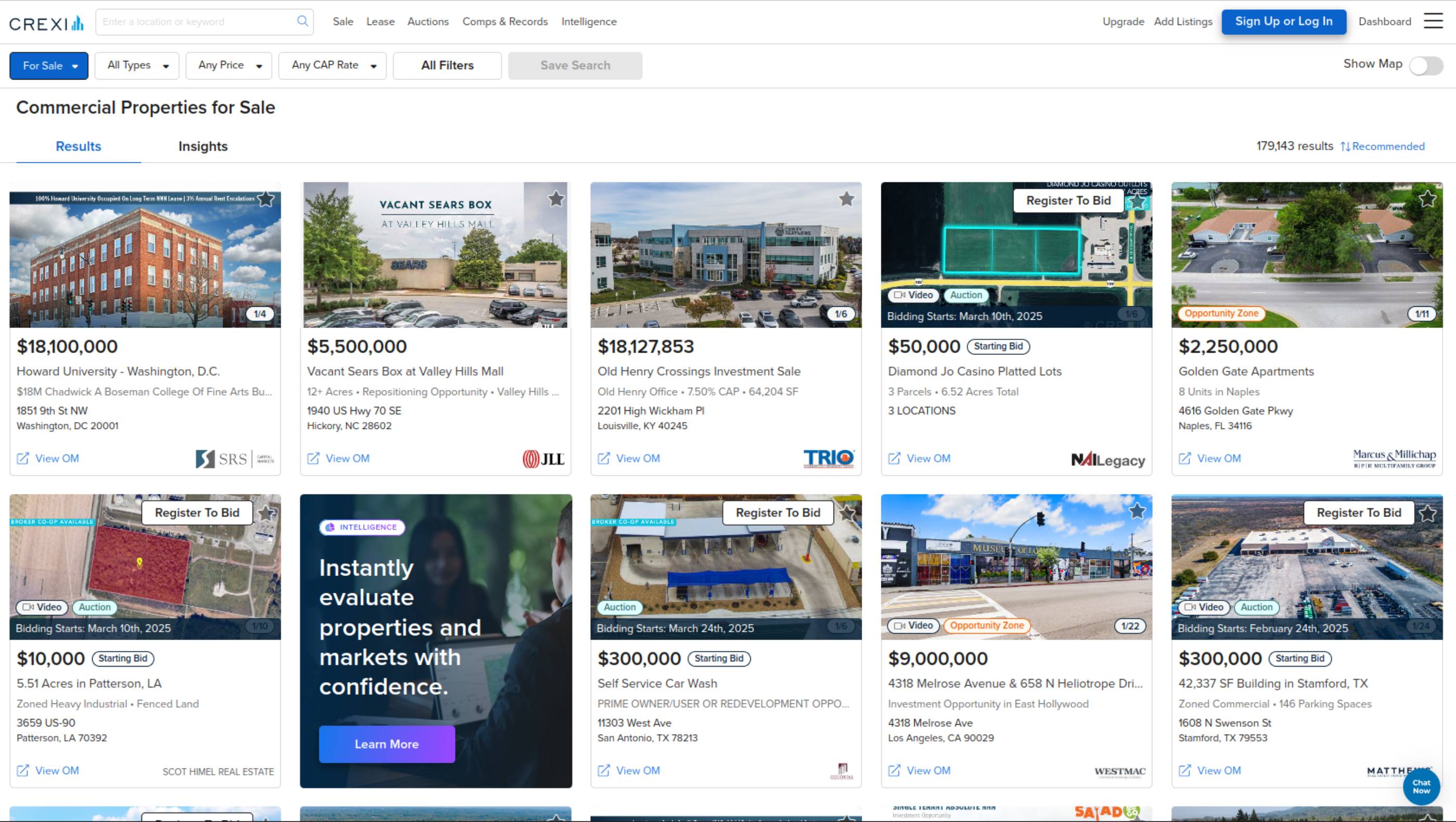The image size is (1456, 822).
Task: Favorite the Vacant Sears Box listing star
Action: (x=556, y=199)
